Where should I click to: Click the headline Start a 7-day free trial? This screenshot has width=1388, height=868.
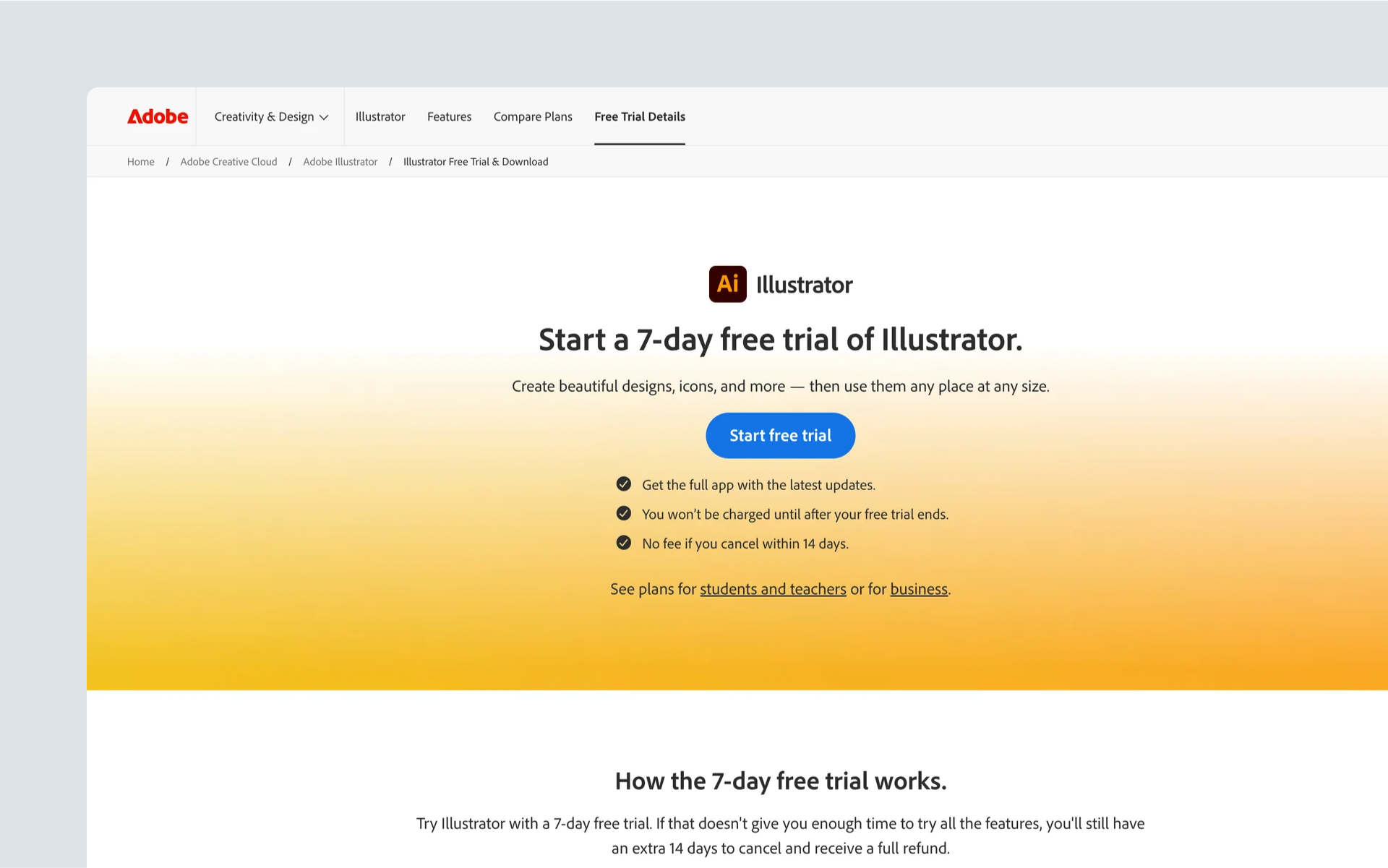(780, 339)
